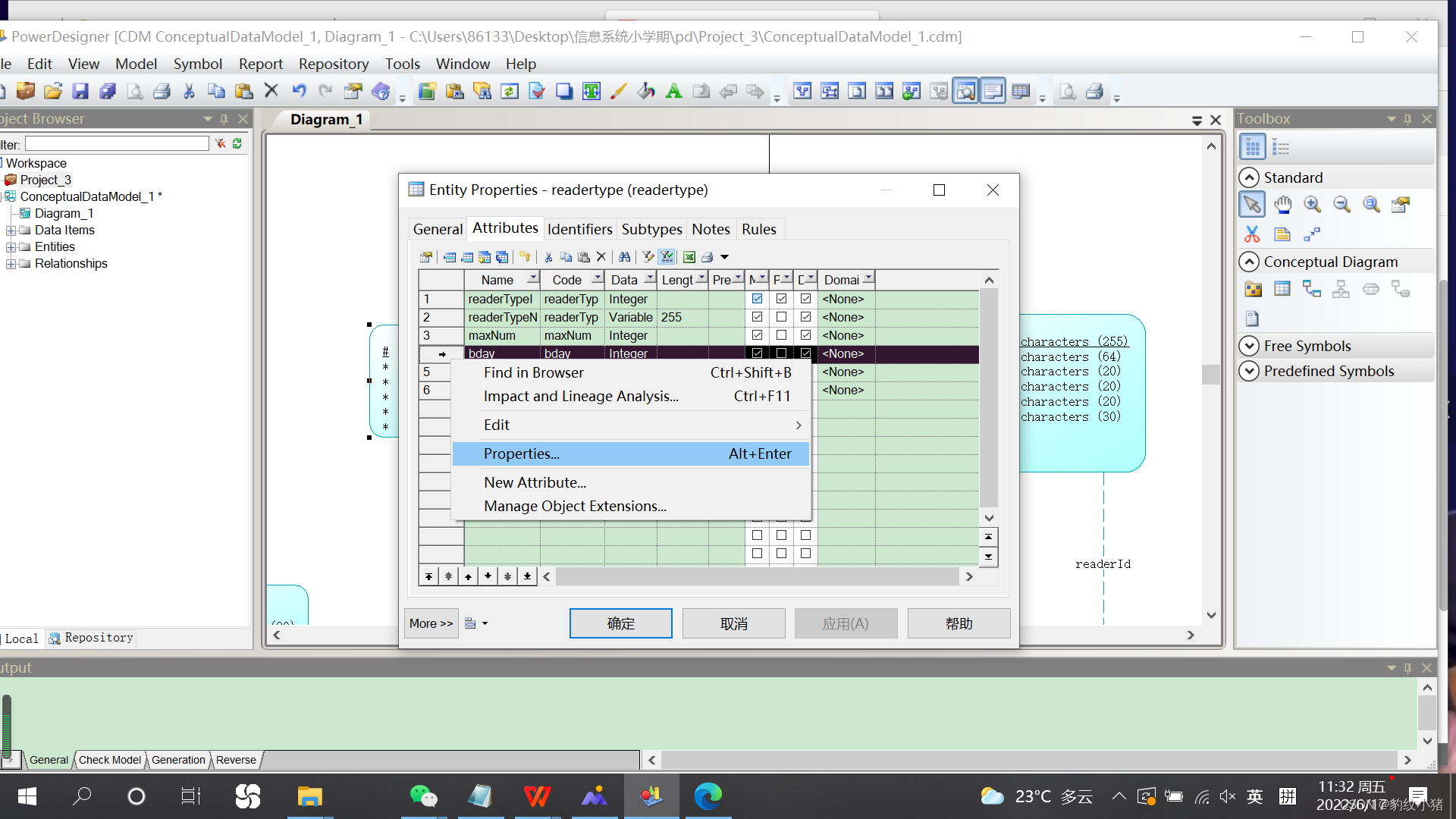Click the Print icon in the main toolbar

pos(162,92)
